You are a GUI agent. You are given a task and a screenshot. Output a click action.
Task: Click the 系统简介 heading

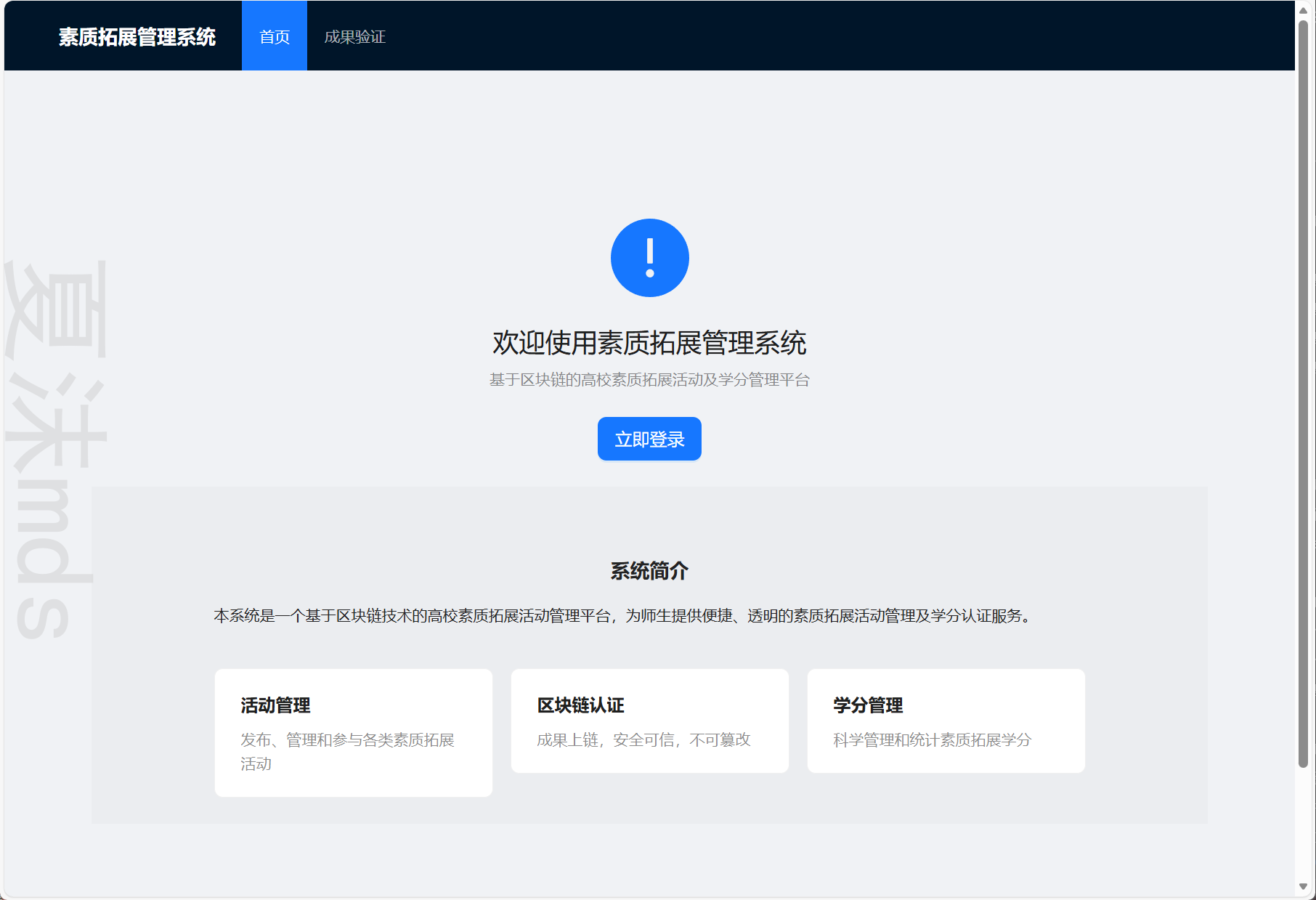click(649, 571)
